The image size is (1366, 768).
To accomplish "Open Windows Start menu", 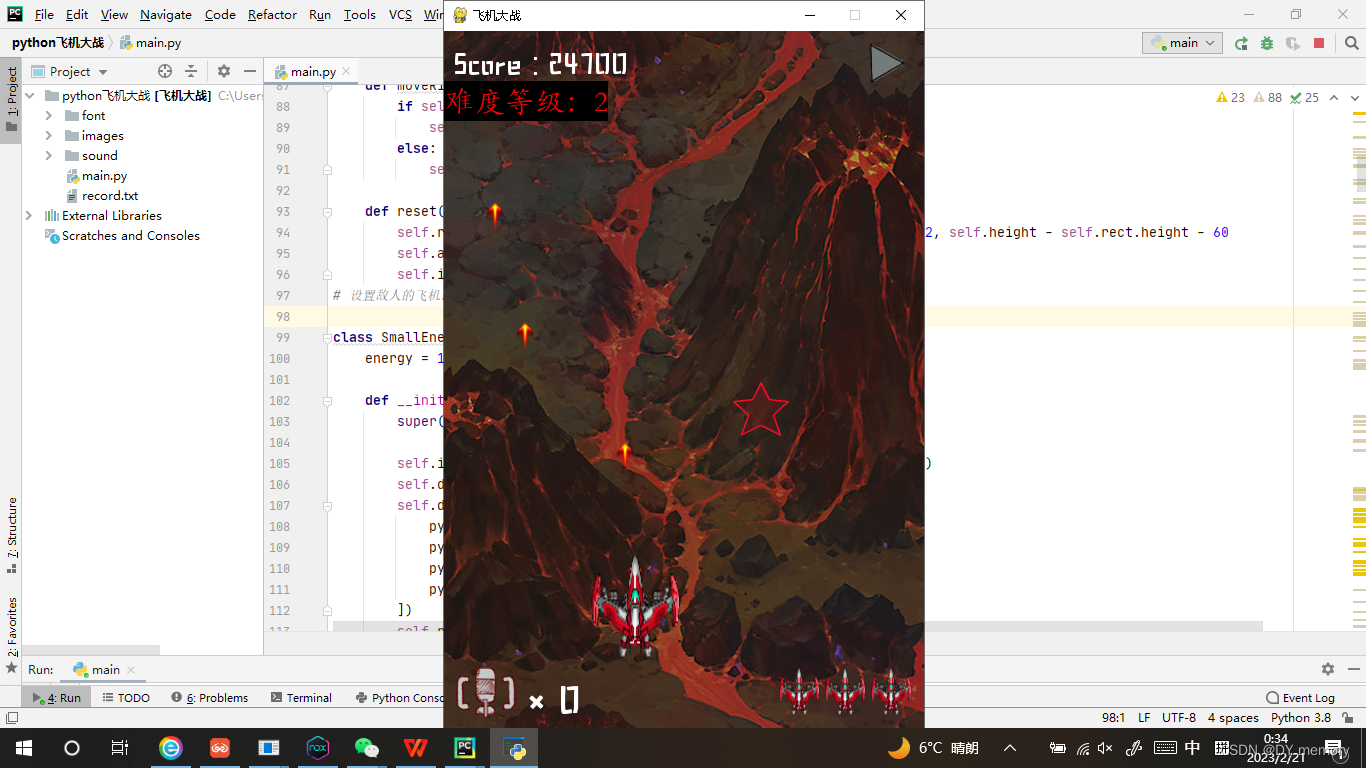I will 23,747.
